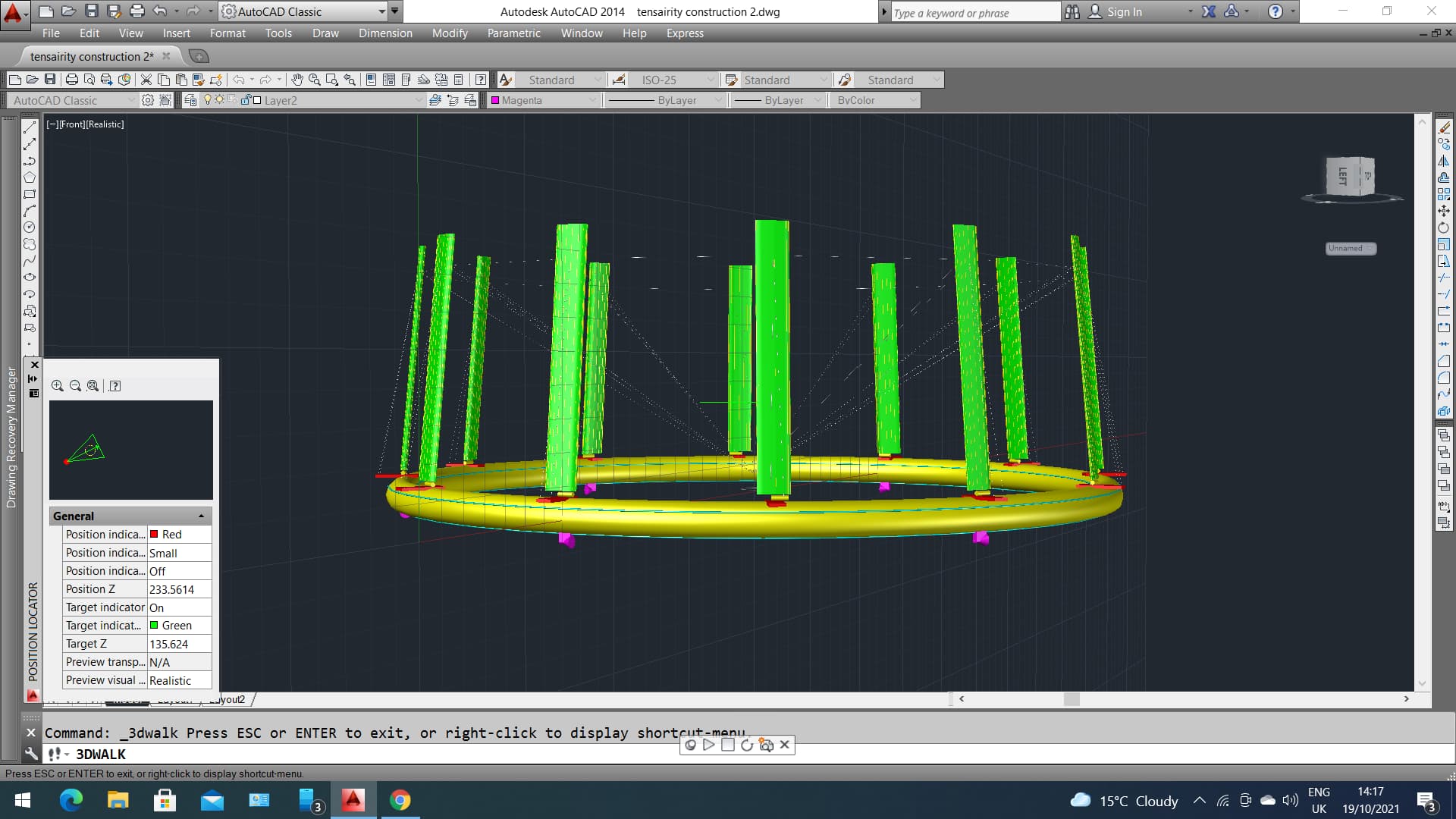Click the Plot printer icon

coord(72,80)
